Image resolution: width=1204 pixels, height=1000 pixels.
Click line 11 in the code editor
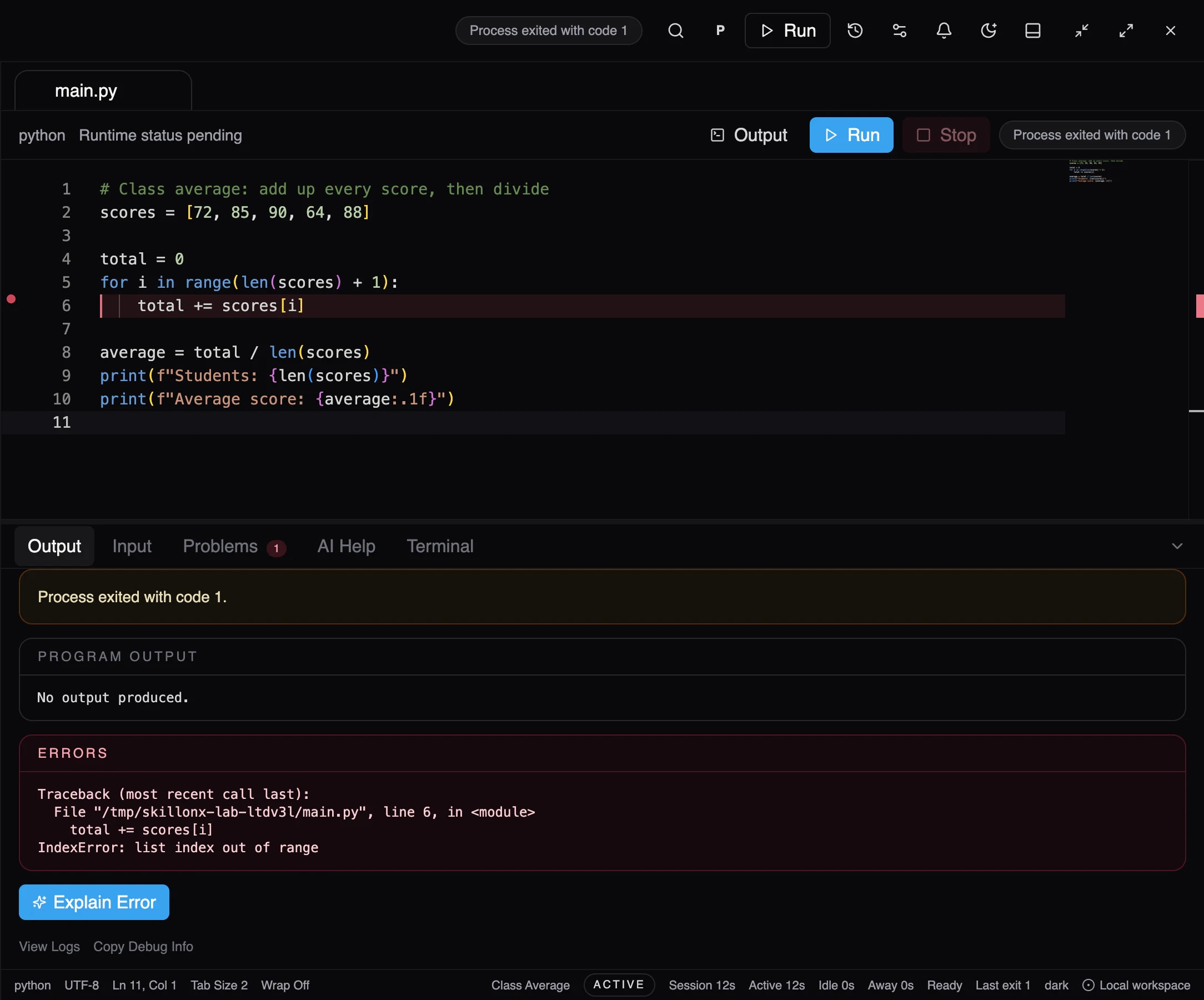click(533, 423)
